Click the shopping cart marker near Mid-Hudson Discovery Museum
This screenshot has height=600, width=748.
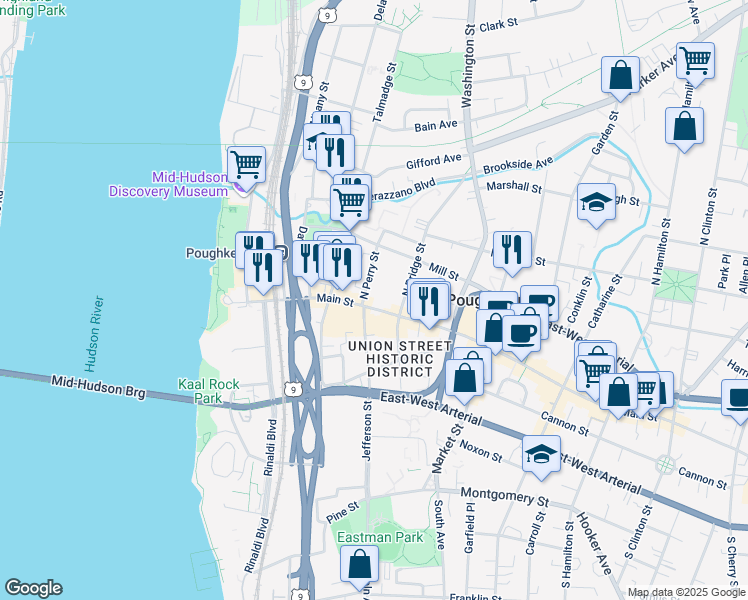click(246, 166)
